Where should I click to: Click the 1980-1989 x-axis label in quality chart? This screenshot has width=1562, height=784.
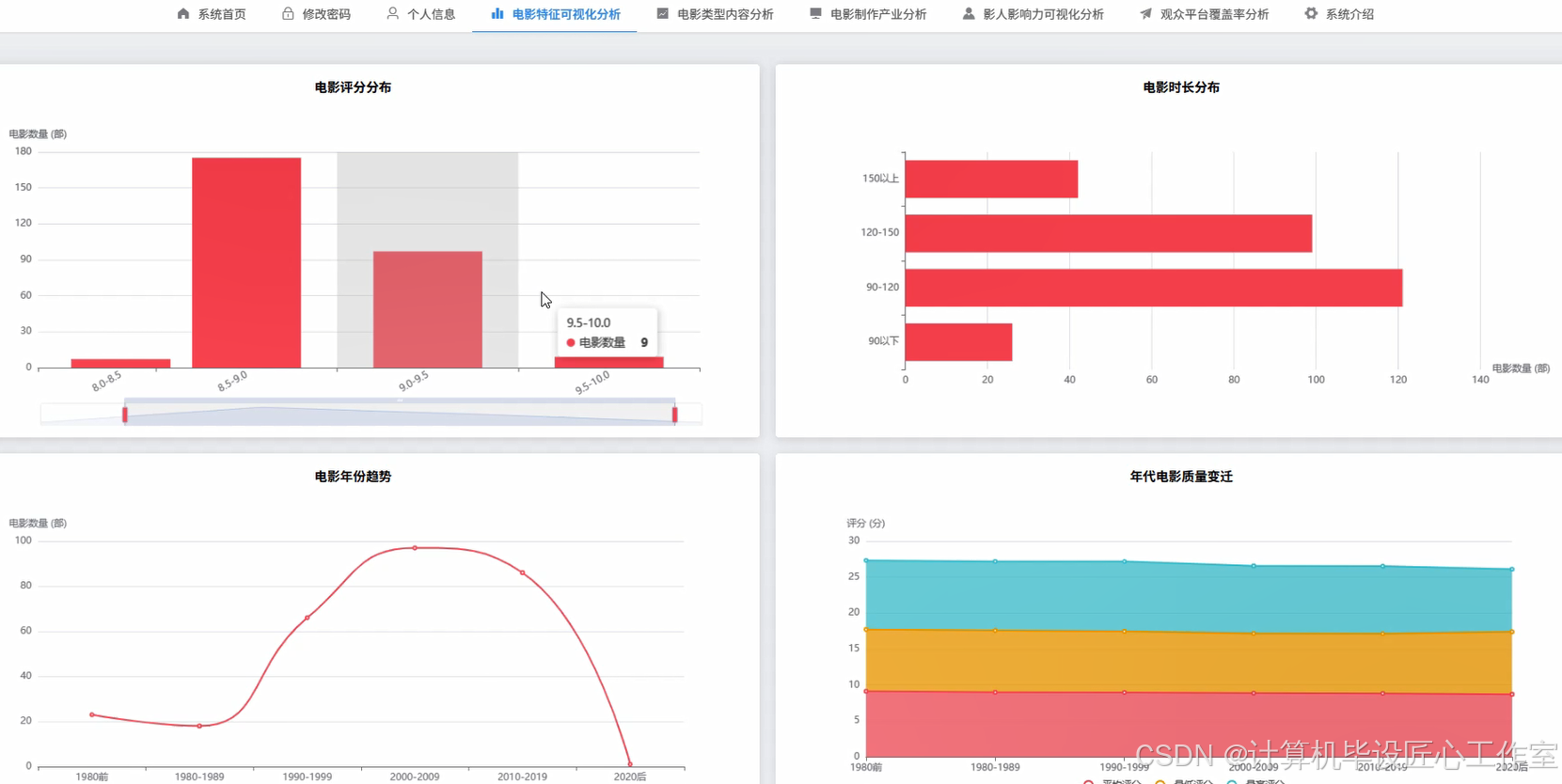coord(995,767)
